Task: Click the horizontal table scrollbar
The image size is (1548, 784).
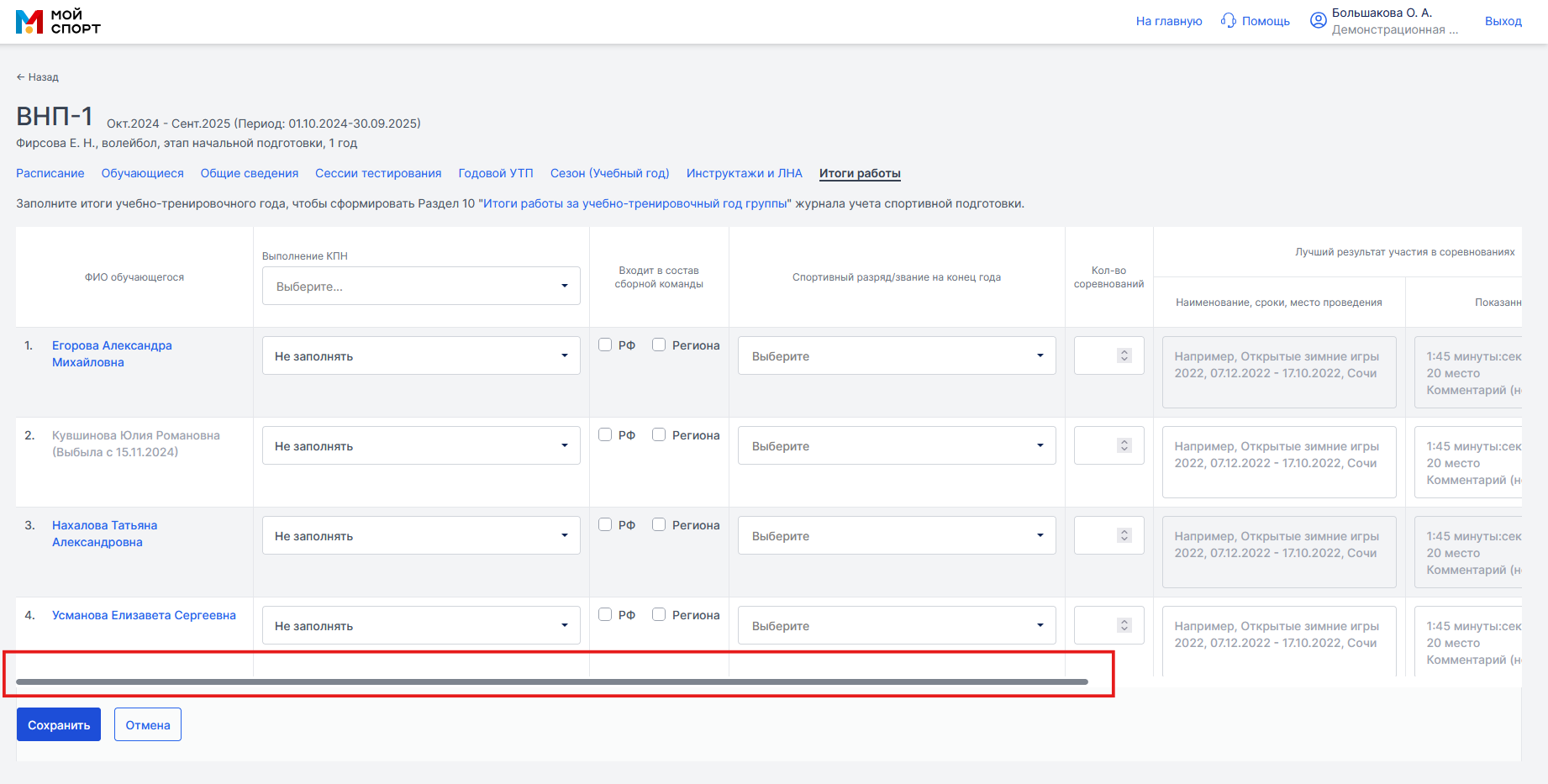Action: (x=552, y=681)
